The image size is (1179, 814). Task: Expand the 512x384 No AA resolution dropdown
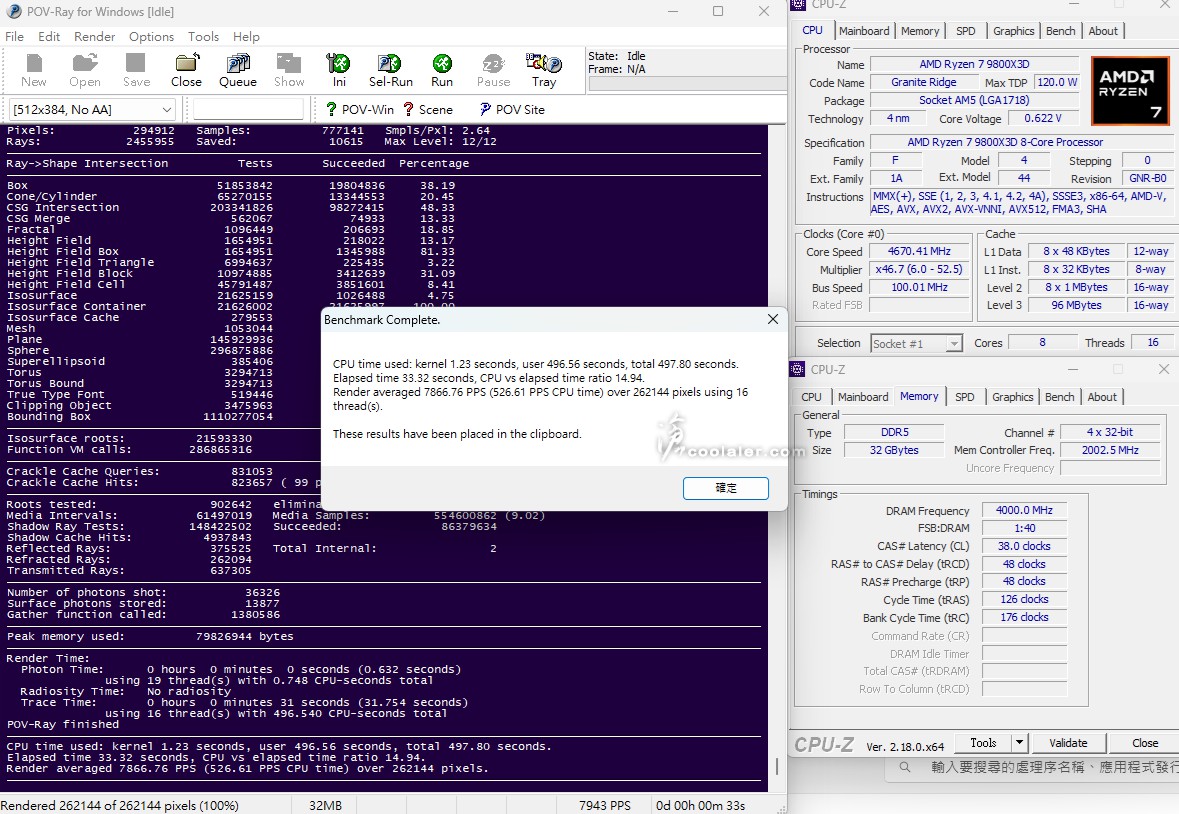pos(166,109)
